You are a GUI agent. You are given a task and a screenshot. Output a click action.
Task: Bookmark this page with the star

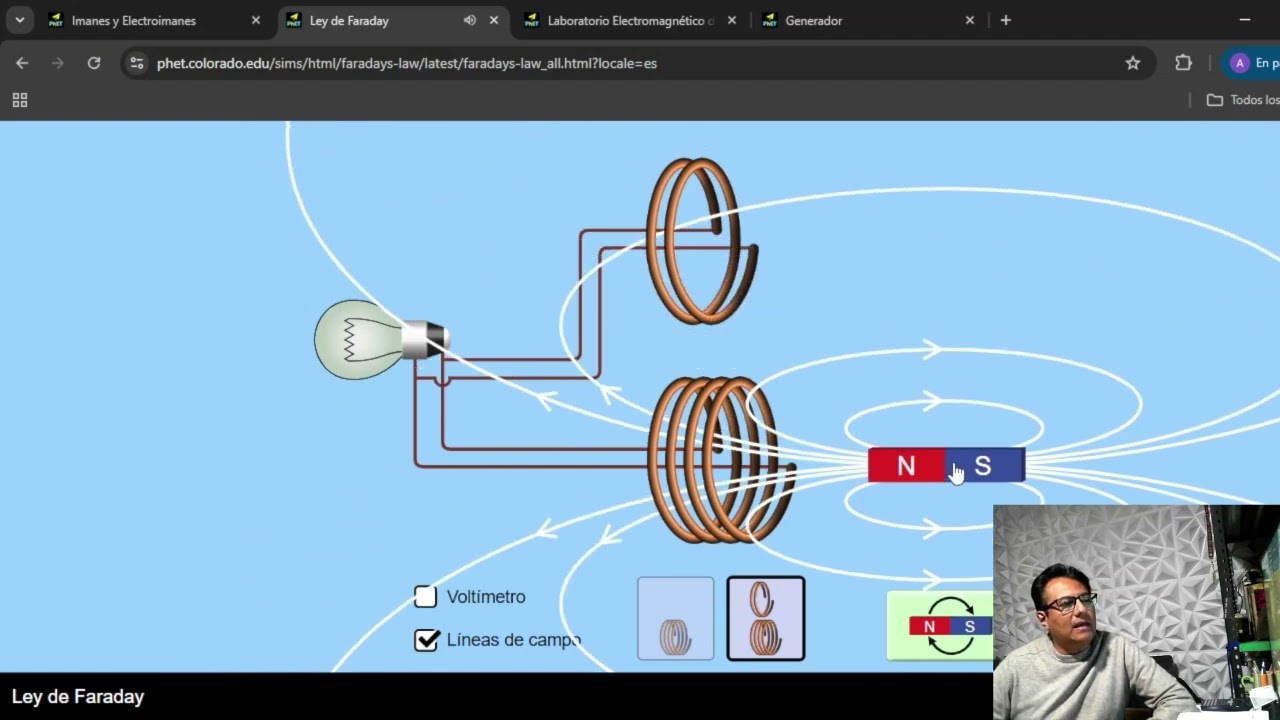(x=1133, y=63)
